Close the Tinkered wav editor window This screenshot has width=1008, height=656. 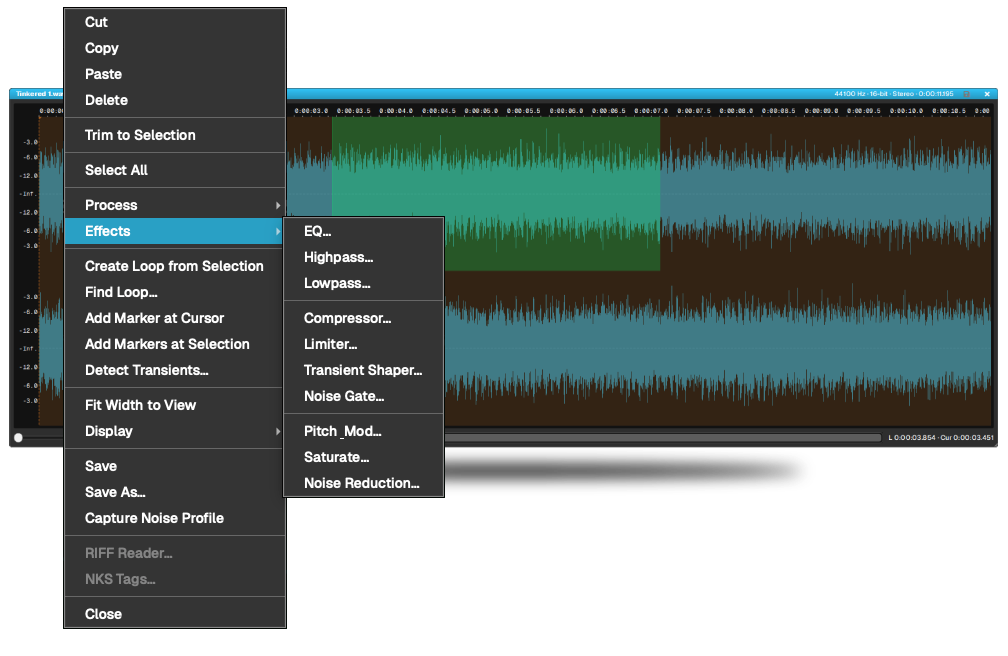987,94
